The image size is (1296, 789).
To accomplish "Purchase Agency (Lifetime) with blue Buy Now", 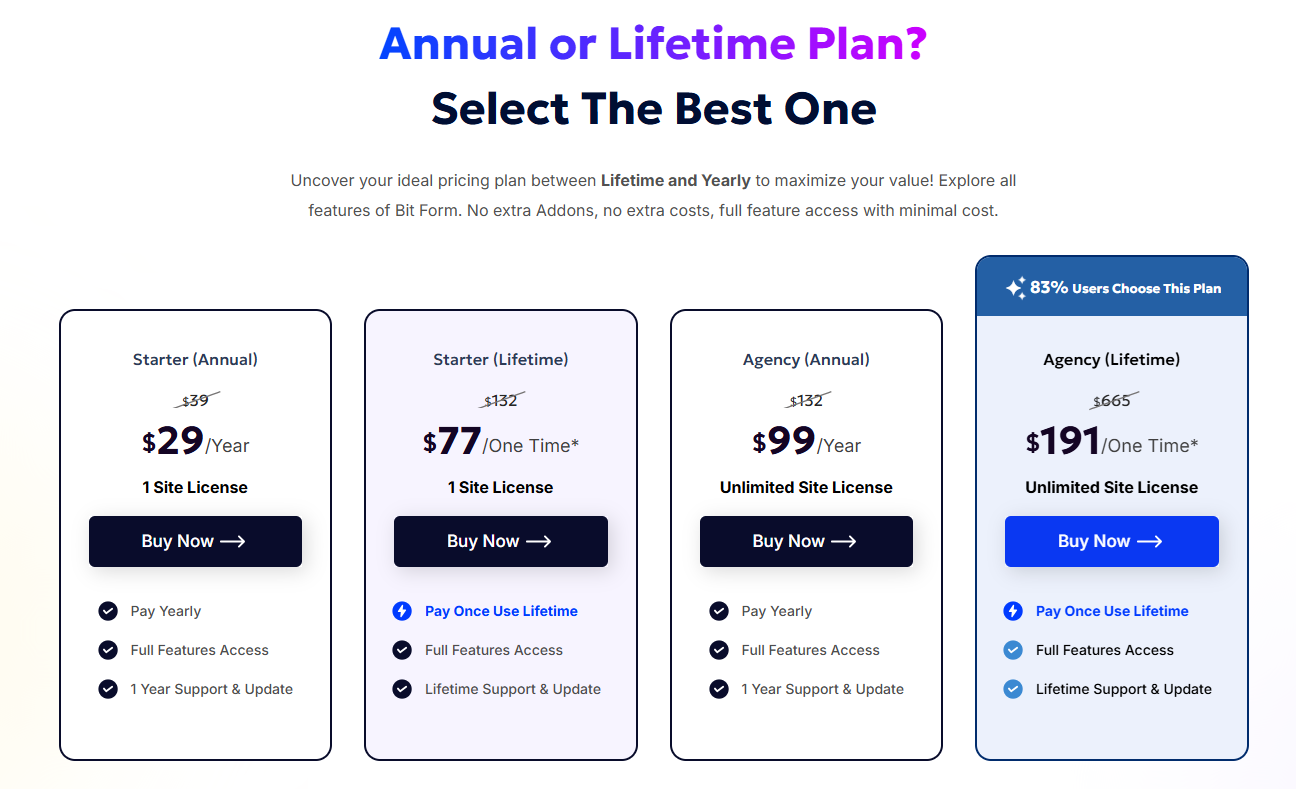I will click(x=1111, y=541).
